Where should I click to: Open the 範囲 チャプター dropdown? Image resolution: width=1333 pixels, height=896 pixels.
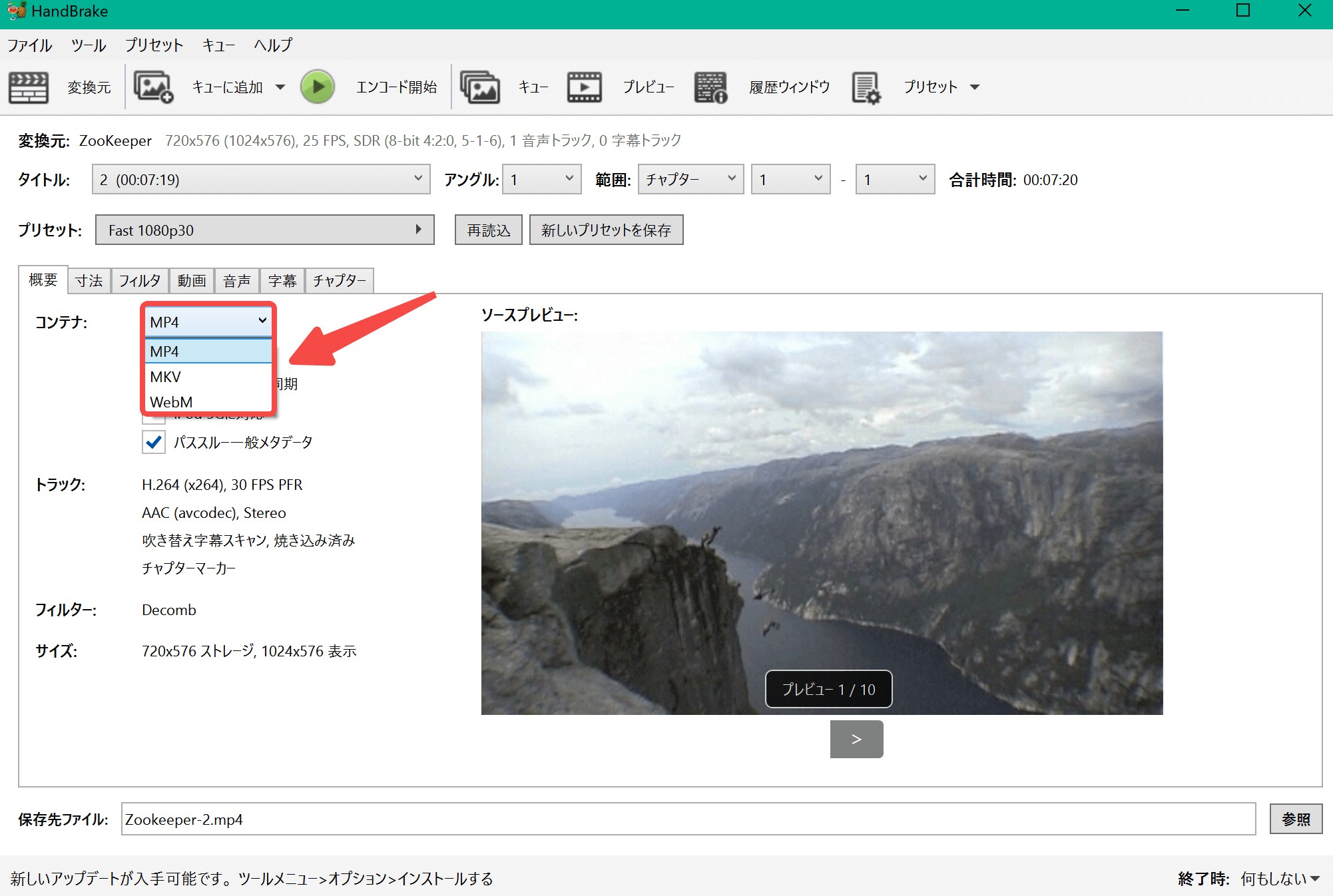pyautogui.click(x=690, y=179)
